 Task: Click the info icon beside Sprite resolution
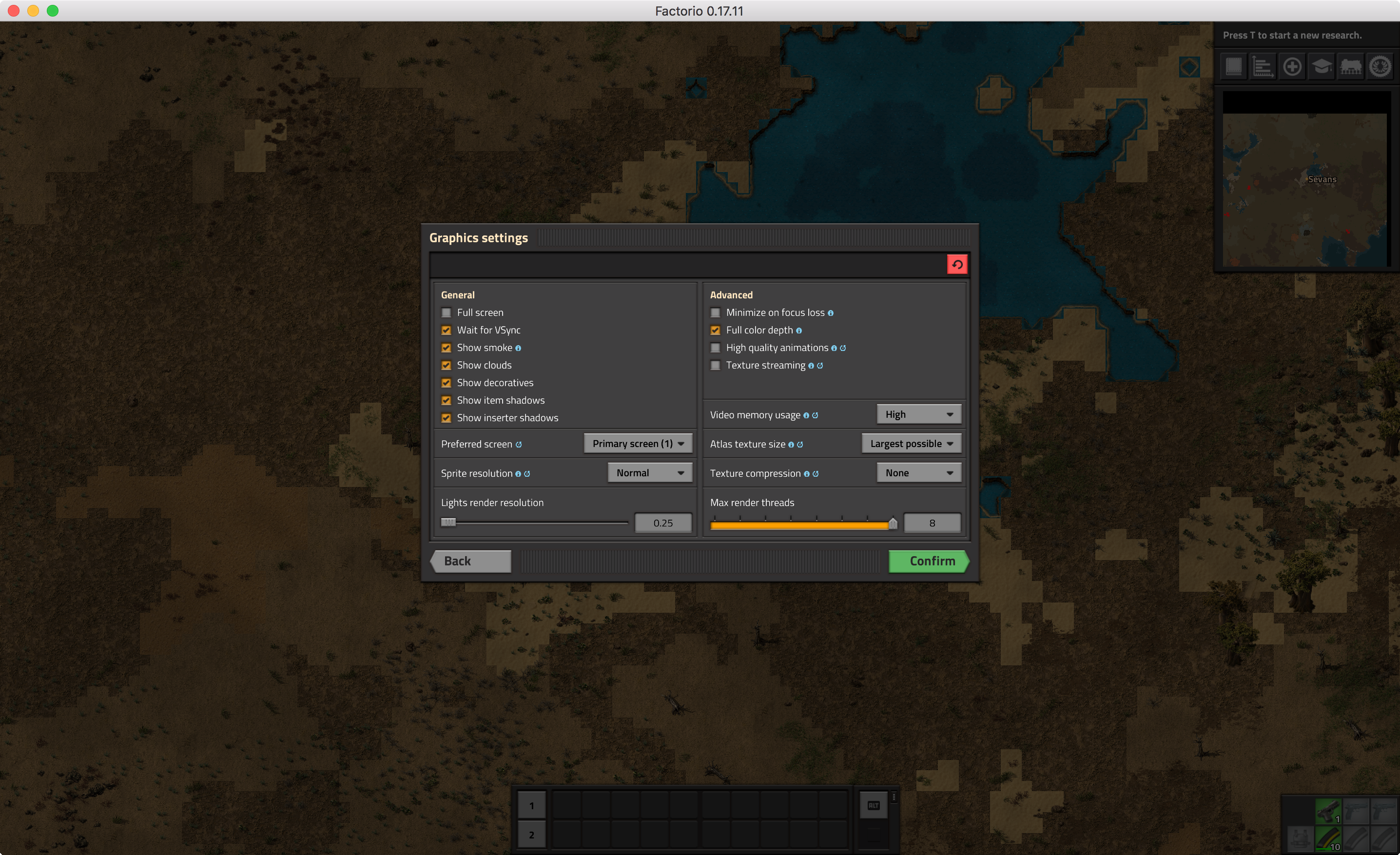tap(518, 474)
